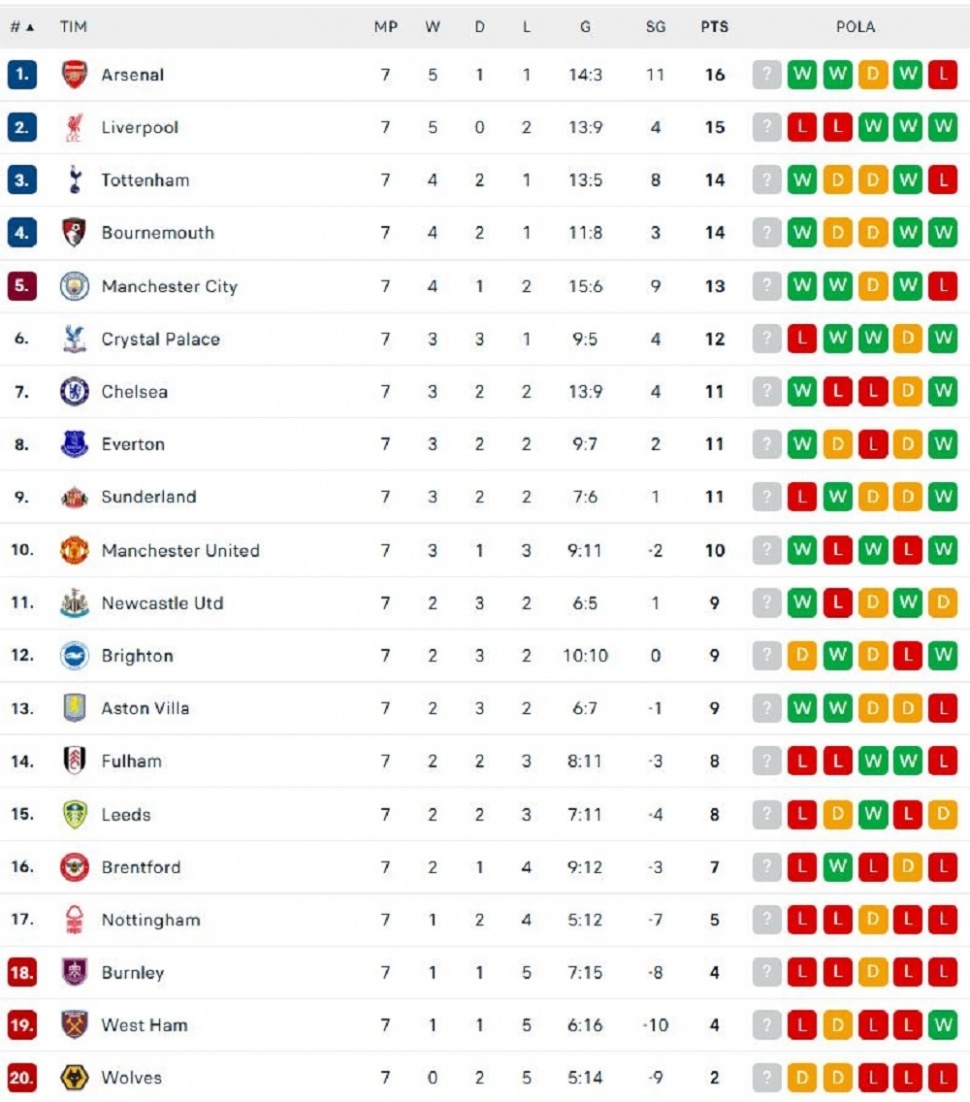Open the Tottenham crest icon
Viewport: 970px width, 1102px height.
point(74,180)
